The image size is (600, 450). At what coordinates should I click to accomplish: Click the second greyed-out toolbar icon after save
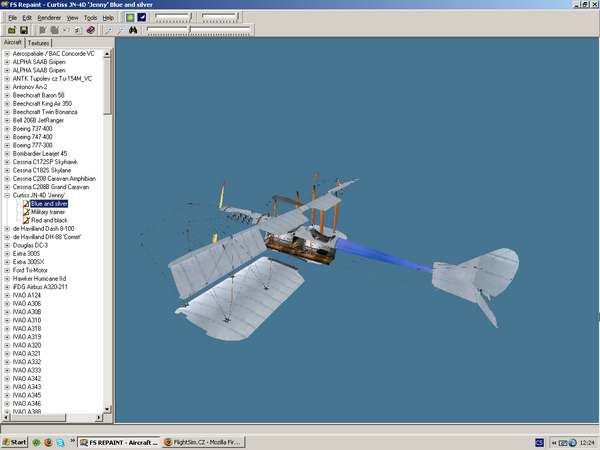pos(54,30)
